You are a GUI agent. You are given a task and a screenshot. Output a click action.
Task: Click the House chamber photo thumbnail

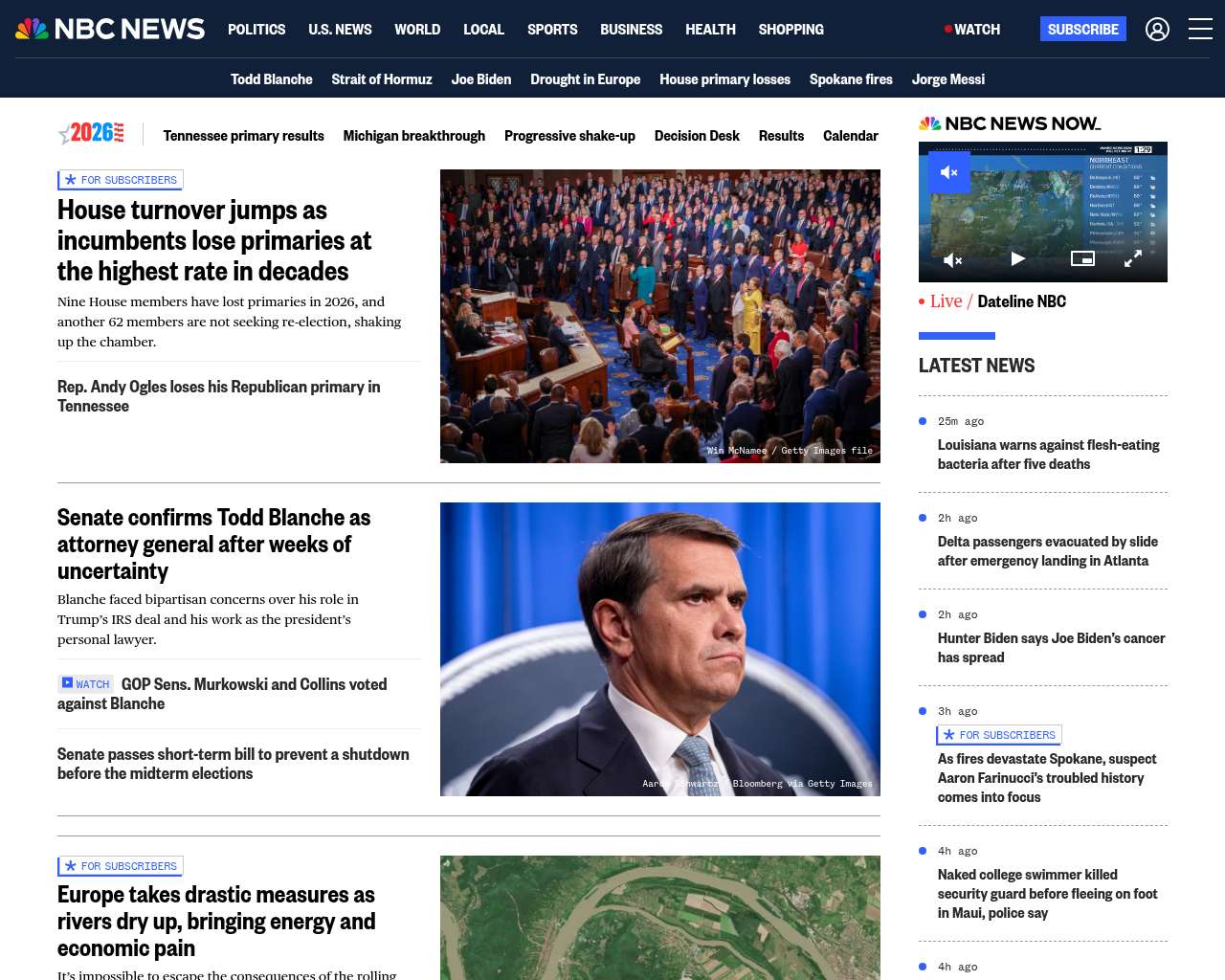click(x=660, y=317)
